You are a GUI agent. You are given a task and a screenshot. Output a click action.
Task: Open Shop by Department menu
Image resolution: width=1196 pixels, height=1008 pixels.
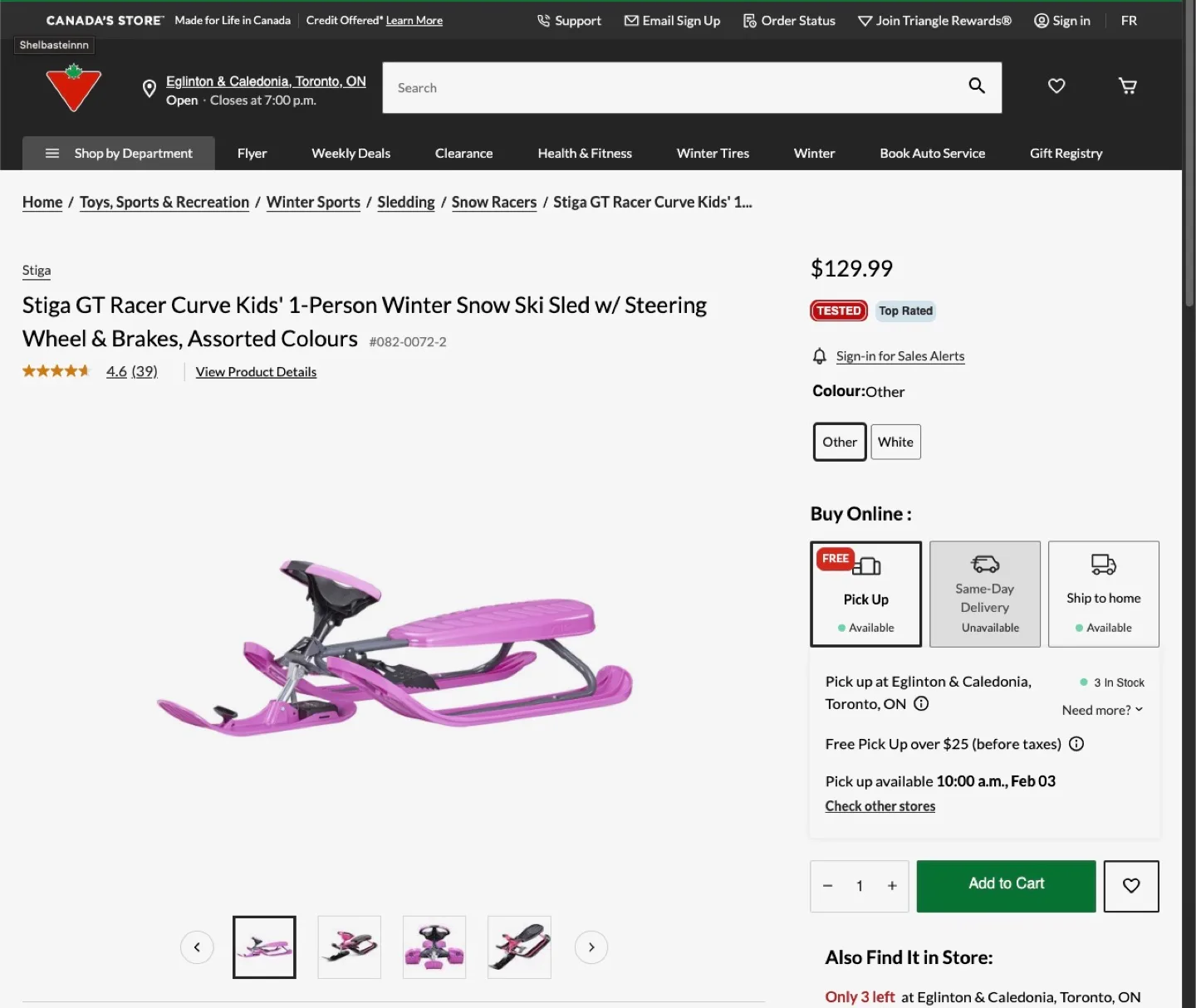pos(119,154)
